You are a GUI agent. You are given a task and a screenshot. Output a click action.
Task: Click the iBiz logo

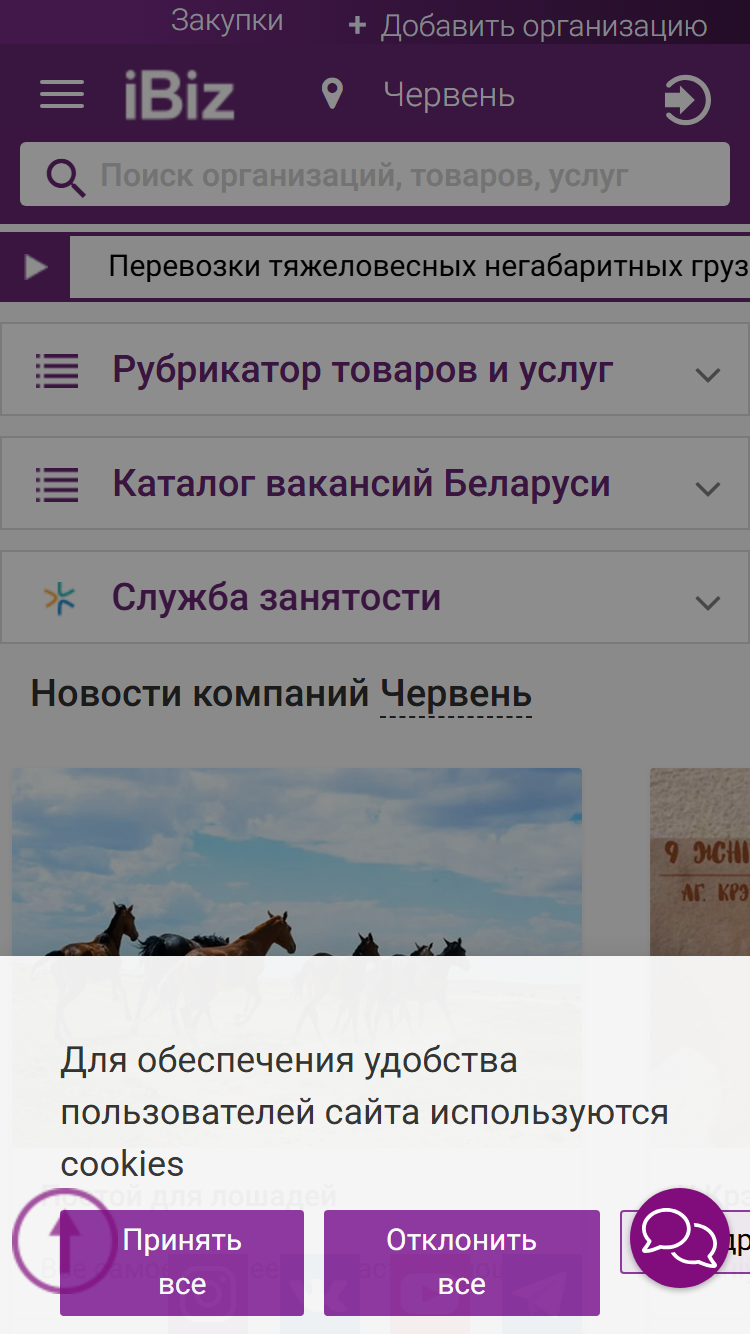179,96
